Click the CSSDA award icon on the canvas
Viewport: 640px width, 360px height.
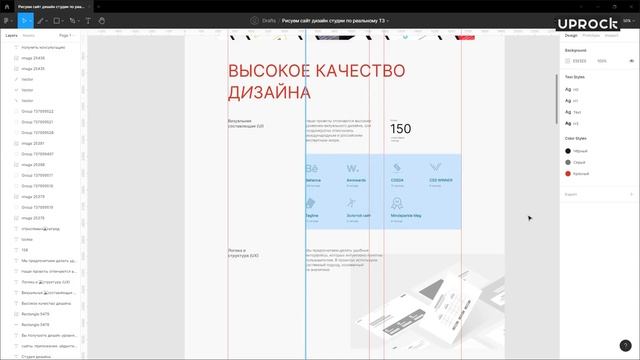pos(397,168)
